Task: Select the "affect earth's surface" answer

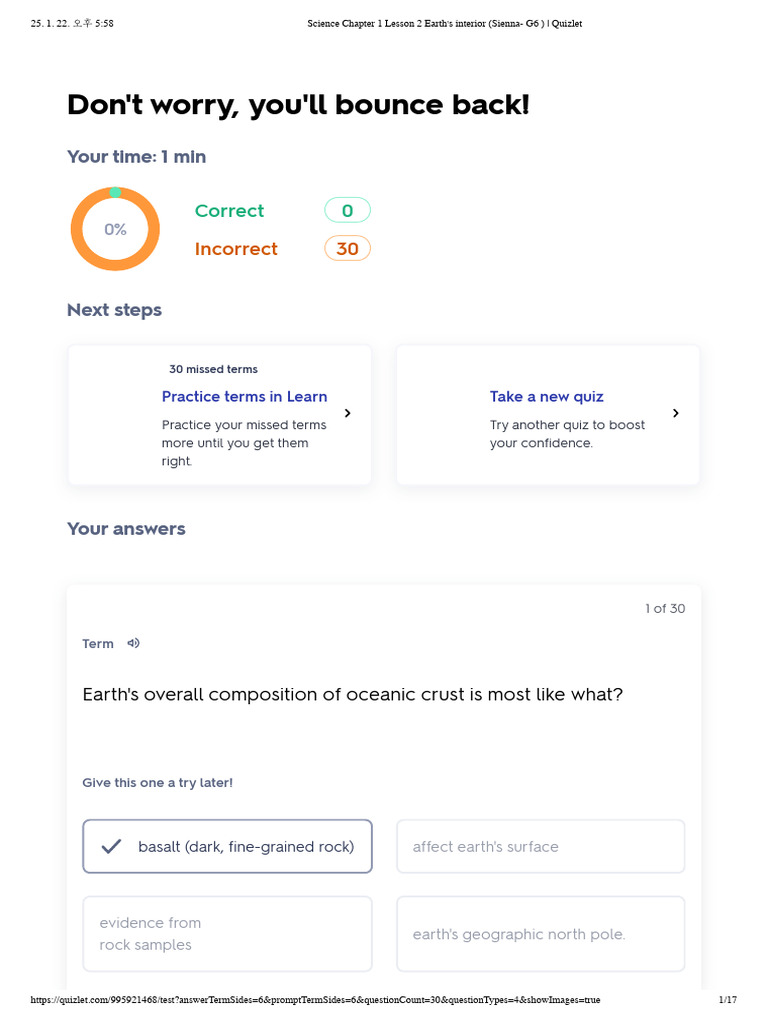Action: point(540,847)
